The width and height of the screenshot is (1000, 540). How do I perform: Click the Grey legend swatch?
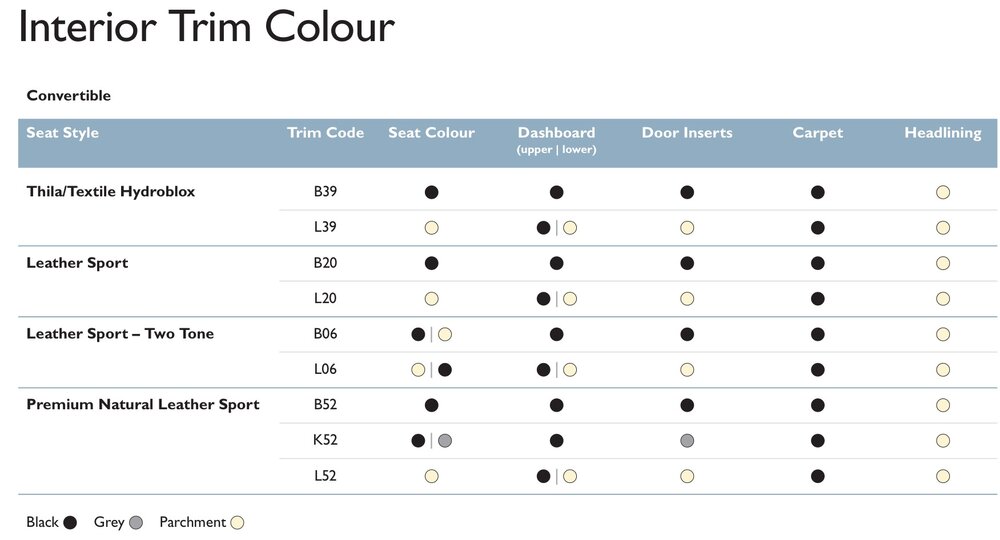(136, 523)
